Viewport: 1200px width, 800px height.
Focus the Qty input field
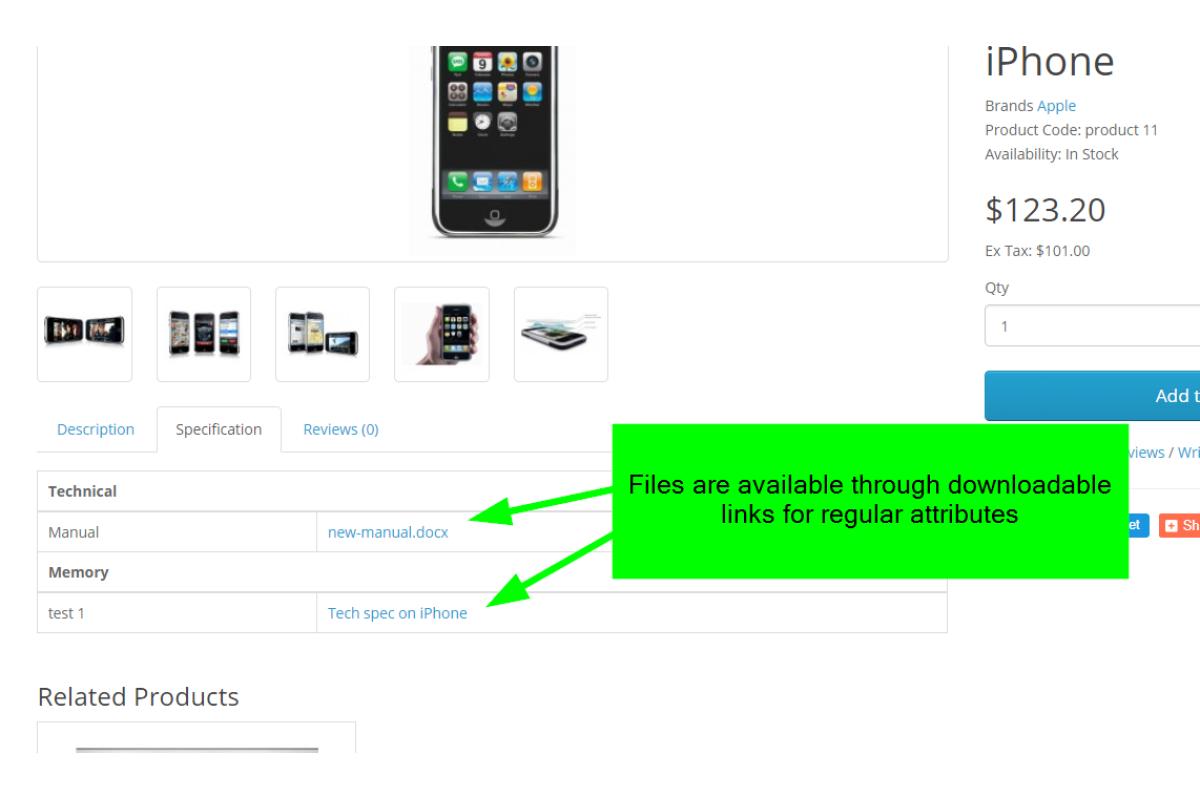click(1092, 326)
